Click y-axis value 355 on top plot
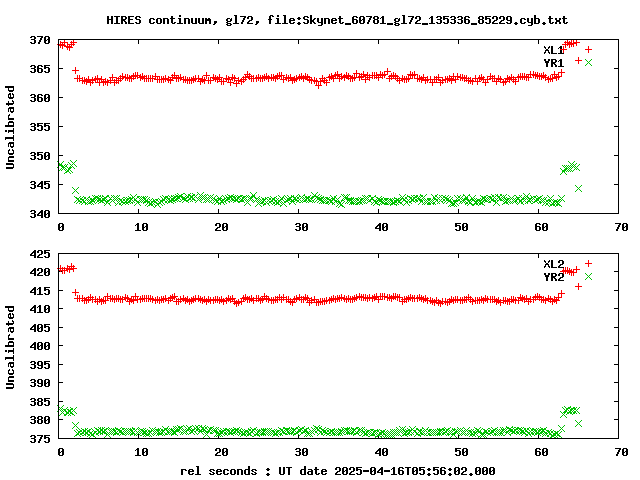 click(40, 127)
